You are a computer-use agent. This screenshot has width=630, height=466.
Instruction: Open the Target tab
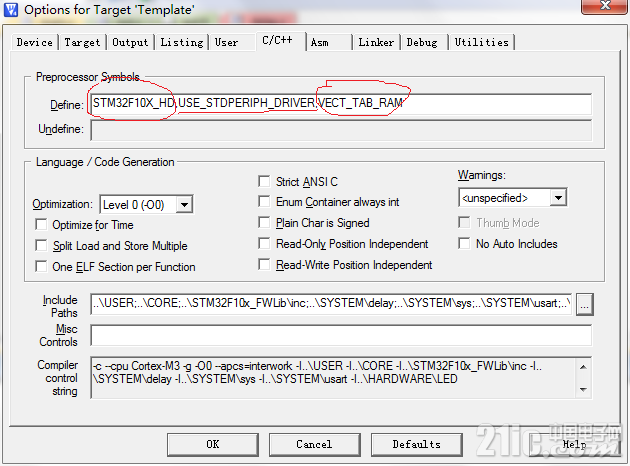tap(82, 42)
